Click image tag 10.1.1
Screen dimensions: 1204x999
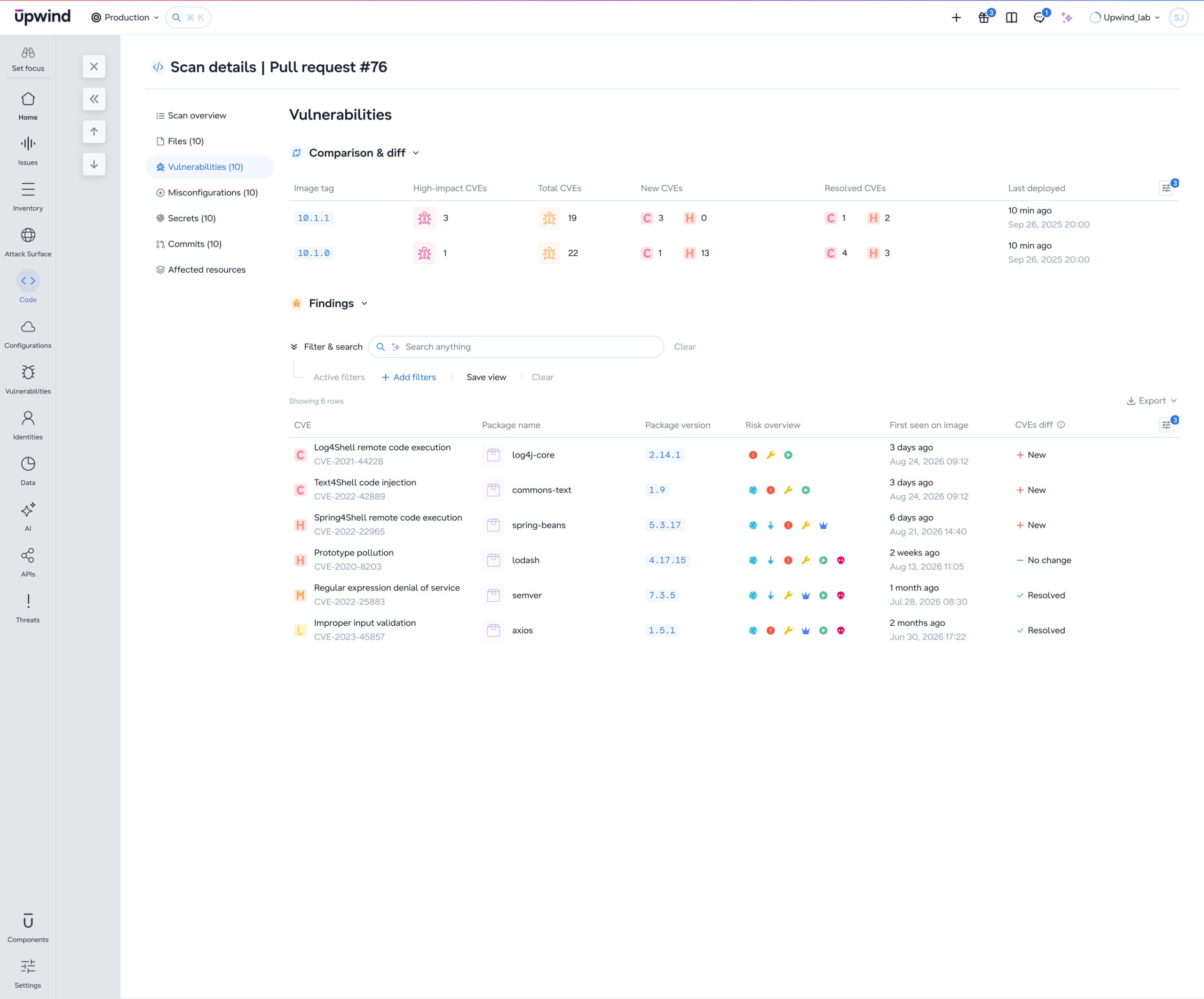click(x=314, y=219)
